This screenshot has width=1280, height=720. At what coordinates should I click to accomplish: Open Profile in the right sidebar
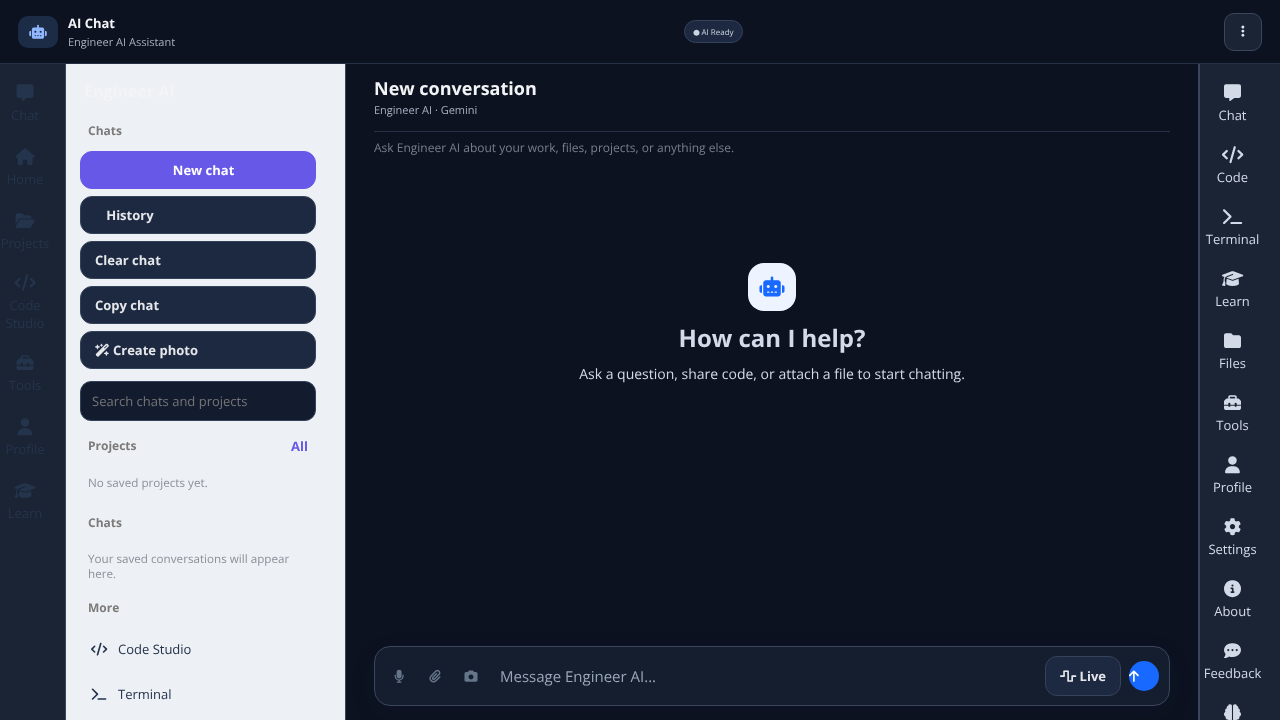click(x=1232, y=475)
